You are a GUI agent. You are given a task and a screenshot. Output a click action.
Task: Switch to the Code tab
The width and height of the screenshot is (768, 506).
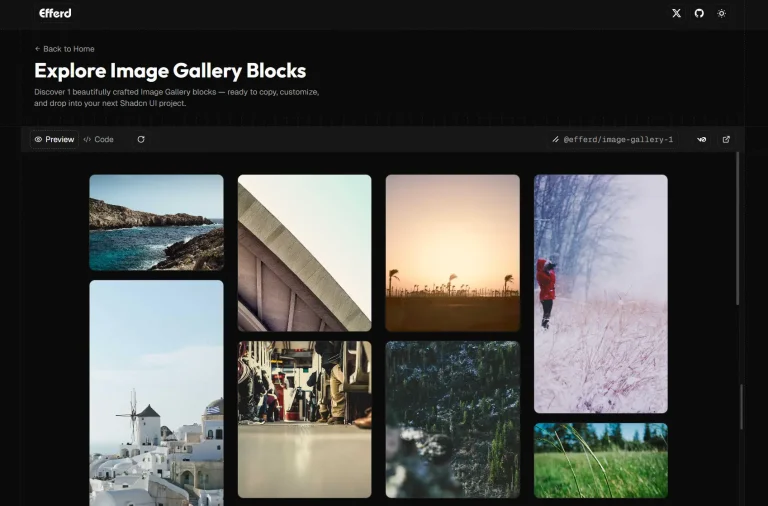[x=99, y=140]
